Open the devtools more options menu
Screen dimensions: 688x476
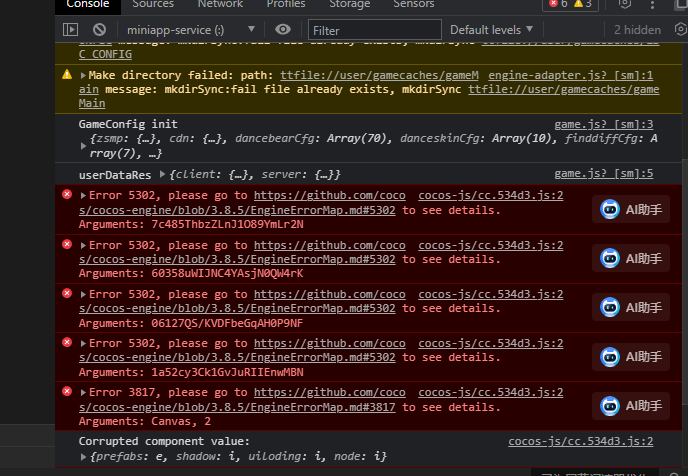tap(652, 5)
